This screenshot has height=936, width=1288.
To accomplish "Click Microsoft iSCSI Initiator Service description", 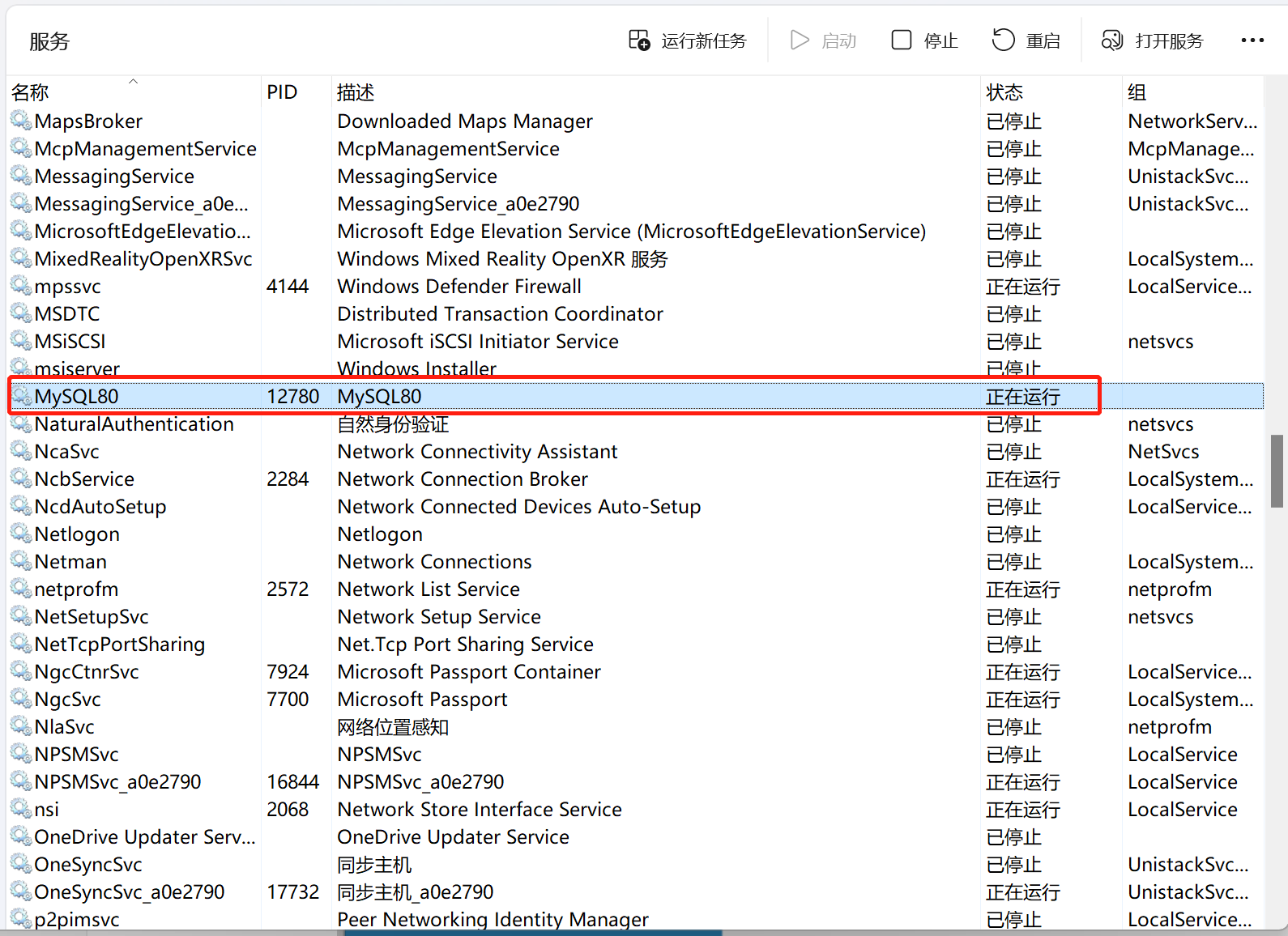I will (478, 341).
